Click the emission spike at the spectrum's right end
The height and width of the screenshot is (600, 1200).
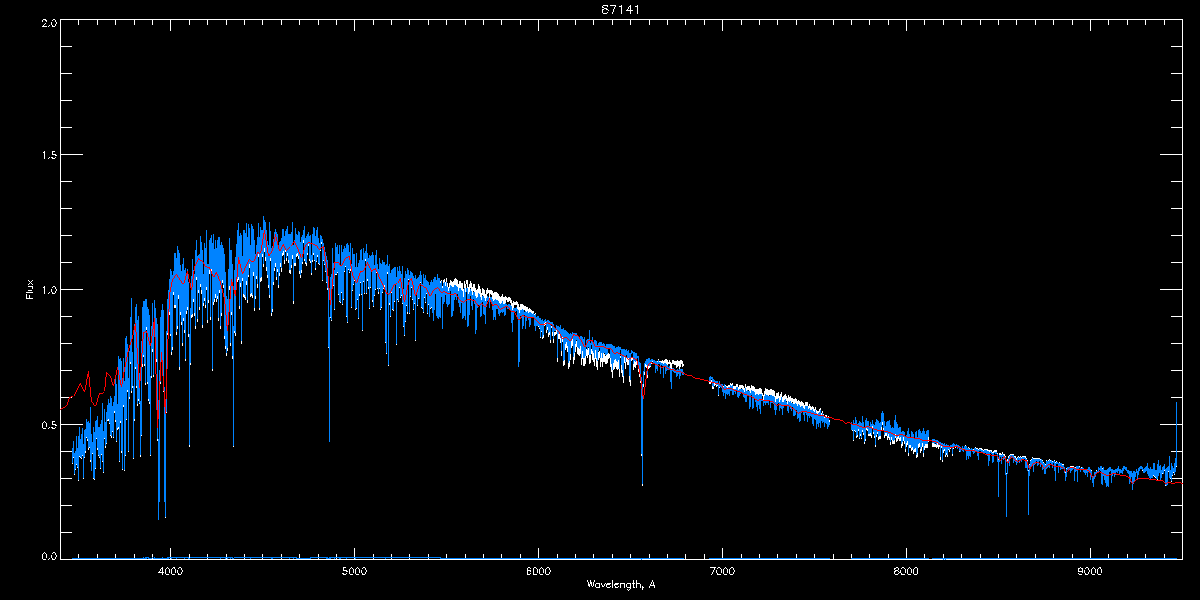pos(1176,435)
